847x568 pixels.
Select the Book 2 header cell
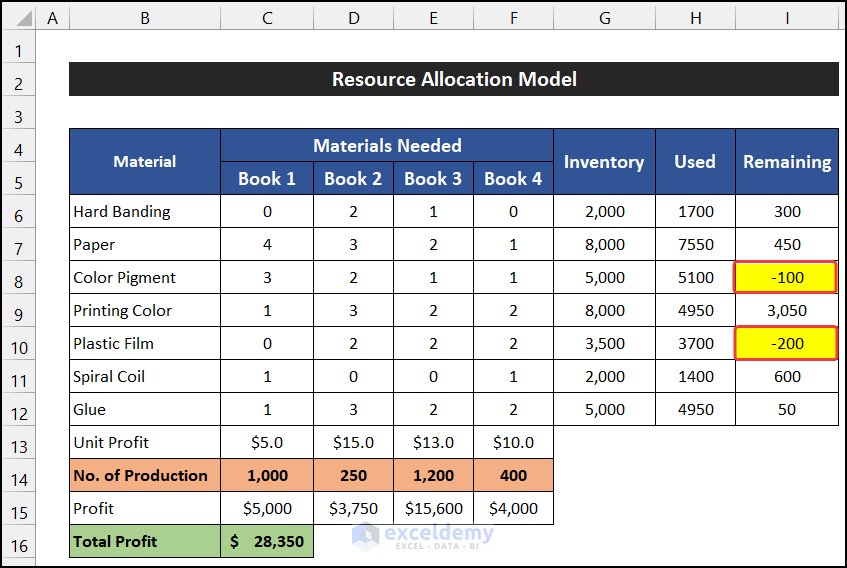pyautogui.click(x=353, y=178)
